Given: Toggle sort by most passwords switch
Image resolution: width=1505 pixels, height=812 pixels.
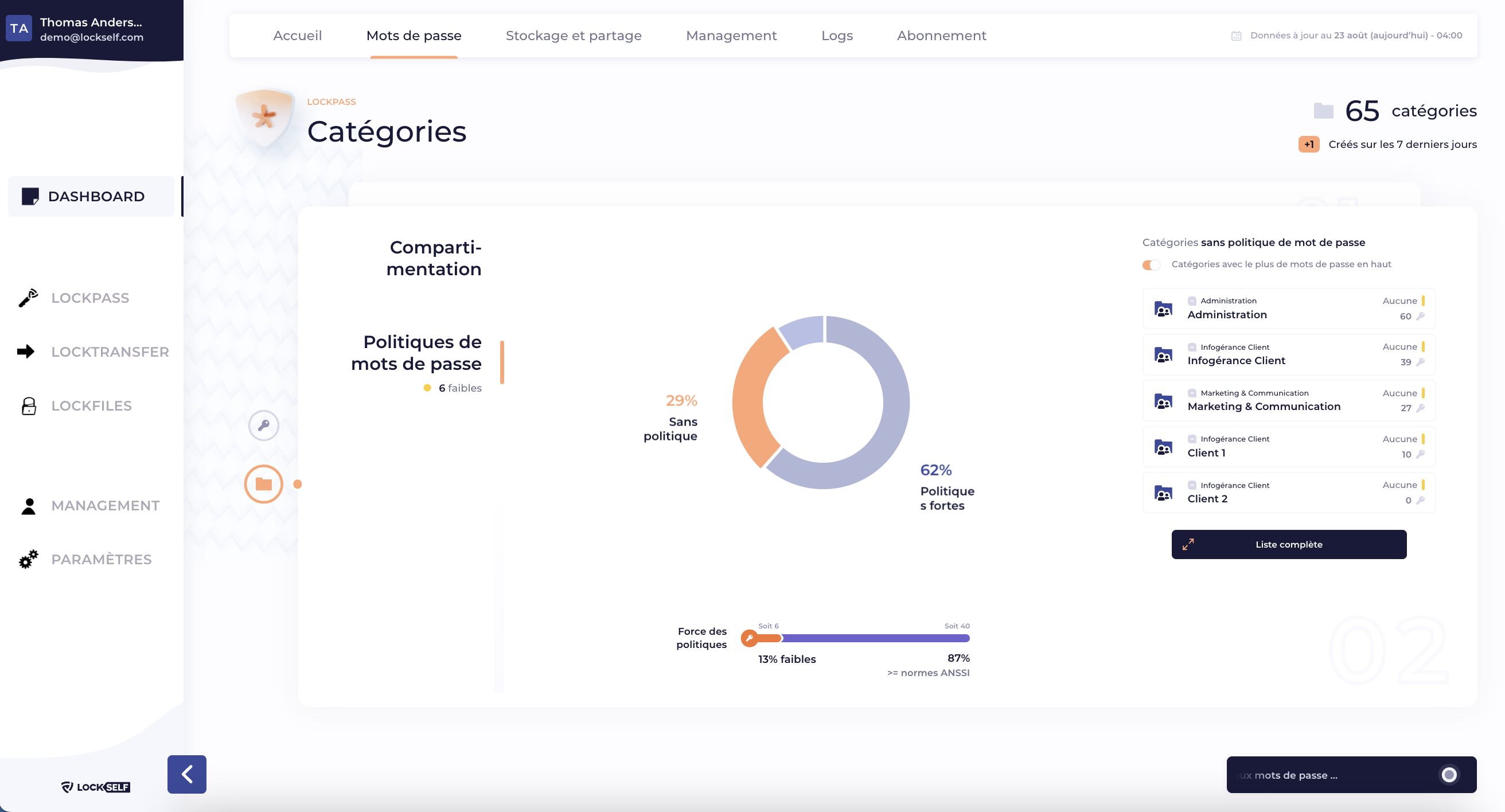Looking at the screenshot, I should click(x=1151, y=264).
